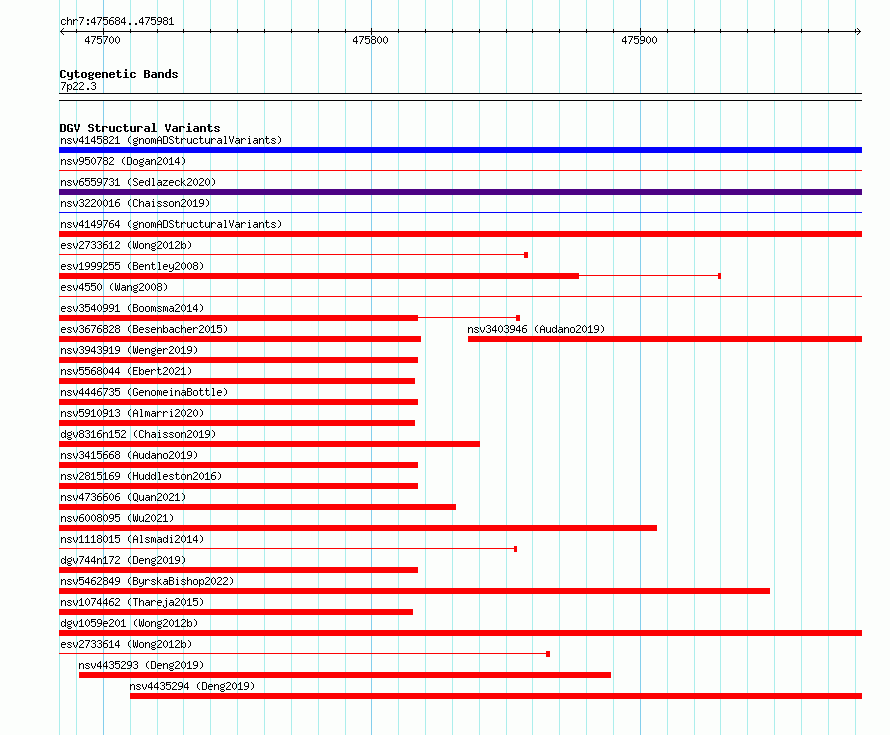Image resolution: width=890 pixels, height=735 pixels.
Task: Click the esv2733612 (Wong2012b) label
Action: pyautogui.click(x=126, y=245)
